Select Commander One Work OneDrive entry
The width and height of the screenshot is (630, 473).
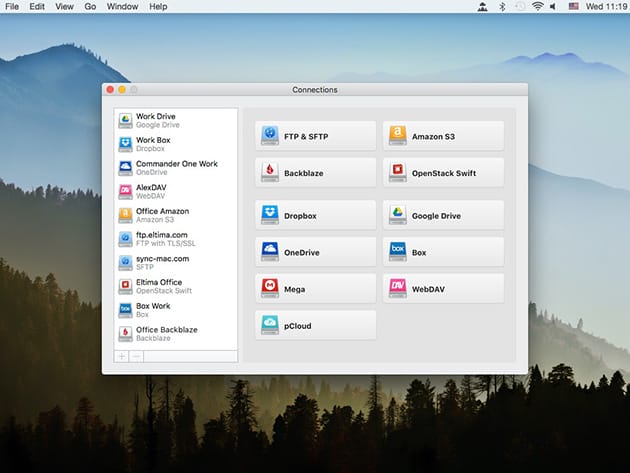176,168
